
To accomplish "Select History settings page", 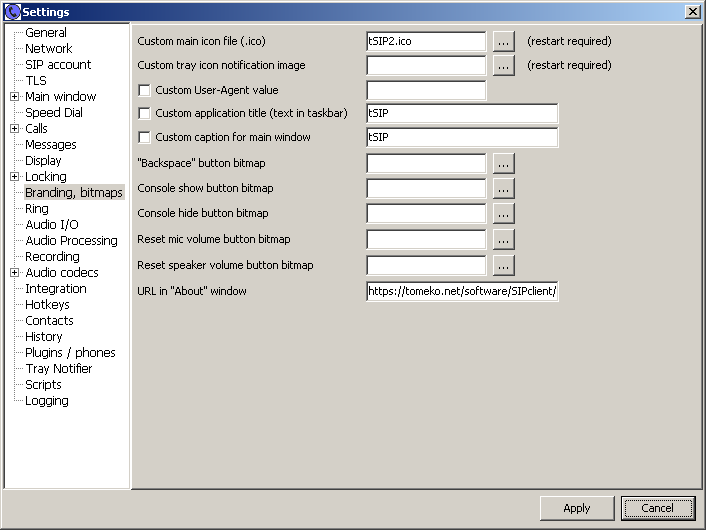I will (44, 336).
